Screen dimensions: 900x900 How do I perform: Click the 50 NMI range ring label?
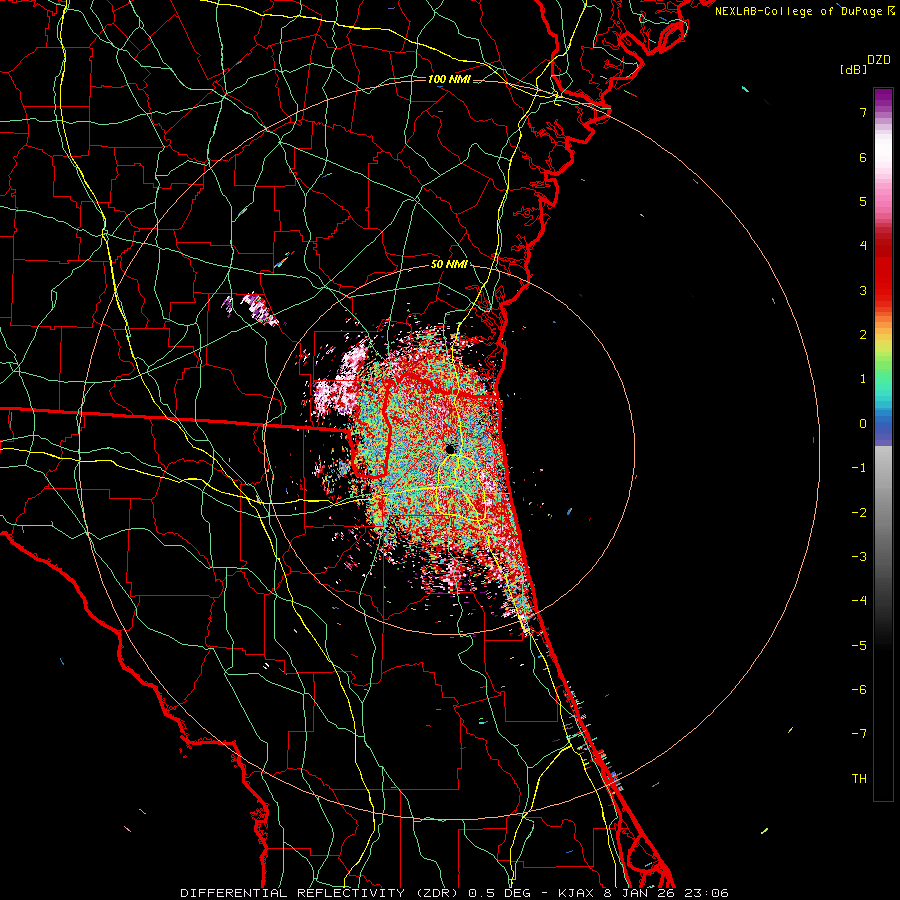[x=449, y=265]
